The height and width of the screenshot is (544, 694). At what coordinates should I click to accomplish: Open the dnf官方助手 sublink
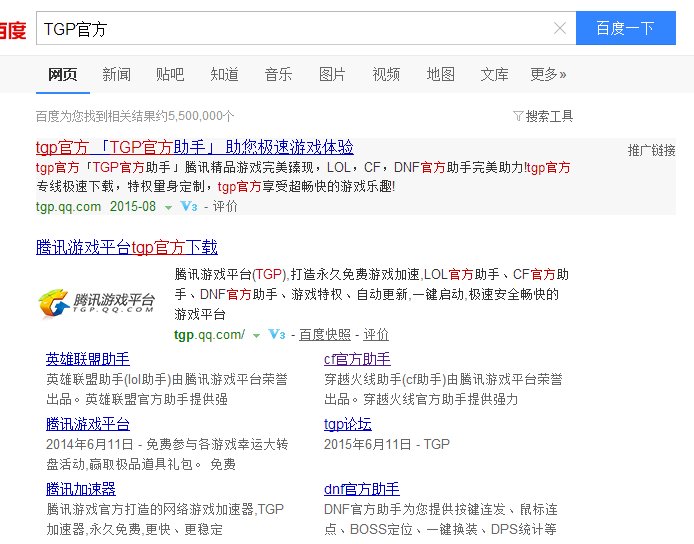click(362, 489)
